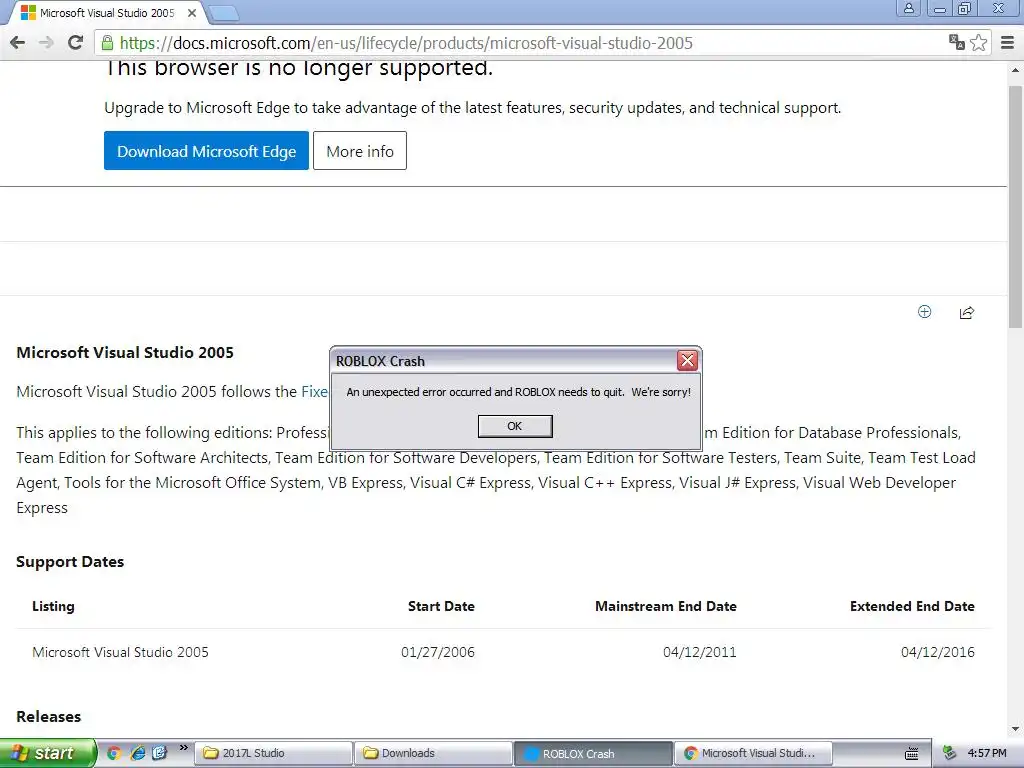Image resolution: width=1024 pixels, height=768 pixels.
Task: Click the Listing column header
Action: 53,606
